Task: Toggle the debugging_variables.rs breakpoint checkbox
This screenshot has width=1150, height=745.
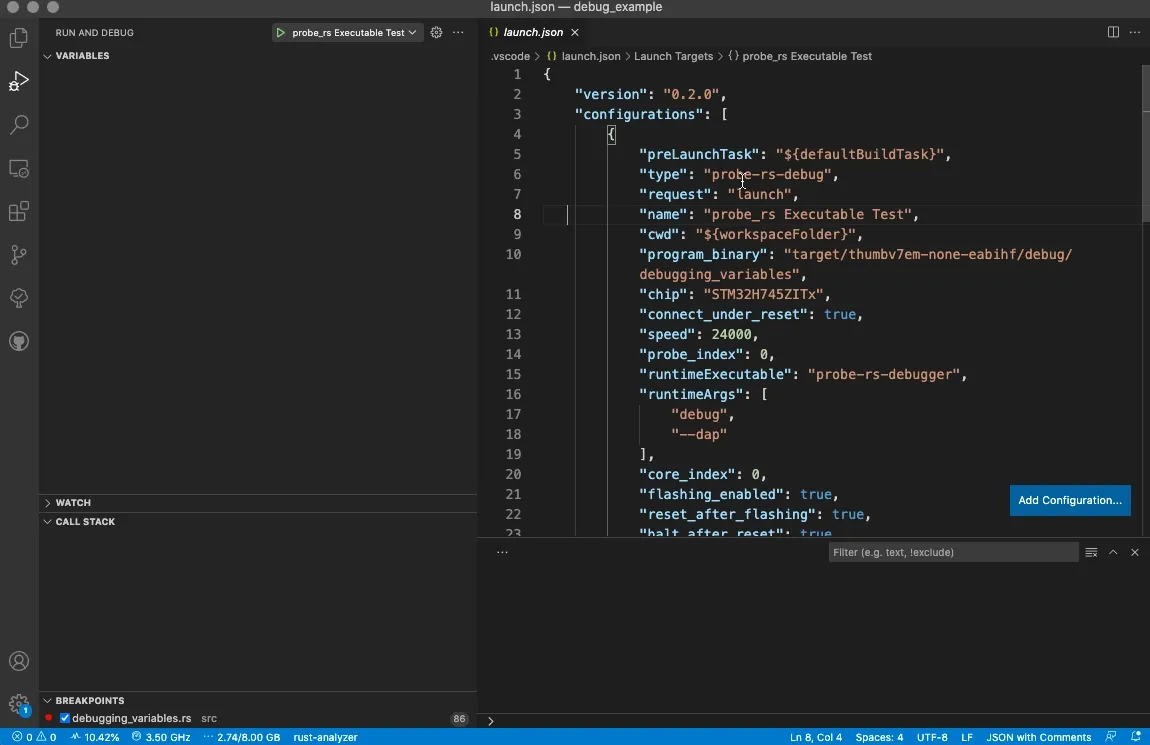Action: [x=65, y=718]
